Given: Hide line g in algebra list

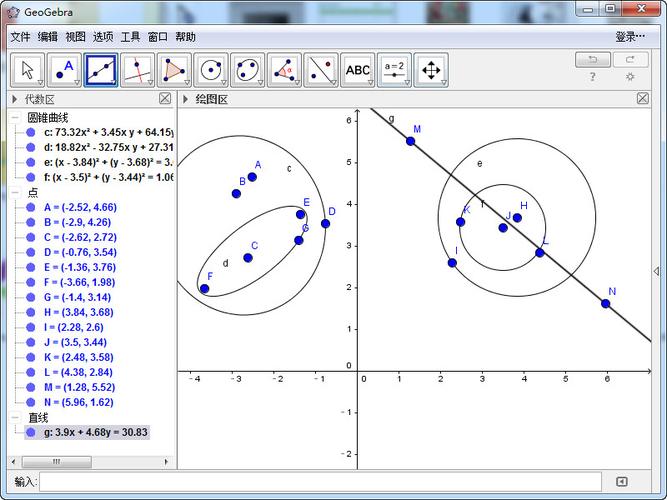Looking at the screenshot, I should click(x=31, y=432).
